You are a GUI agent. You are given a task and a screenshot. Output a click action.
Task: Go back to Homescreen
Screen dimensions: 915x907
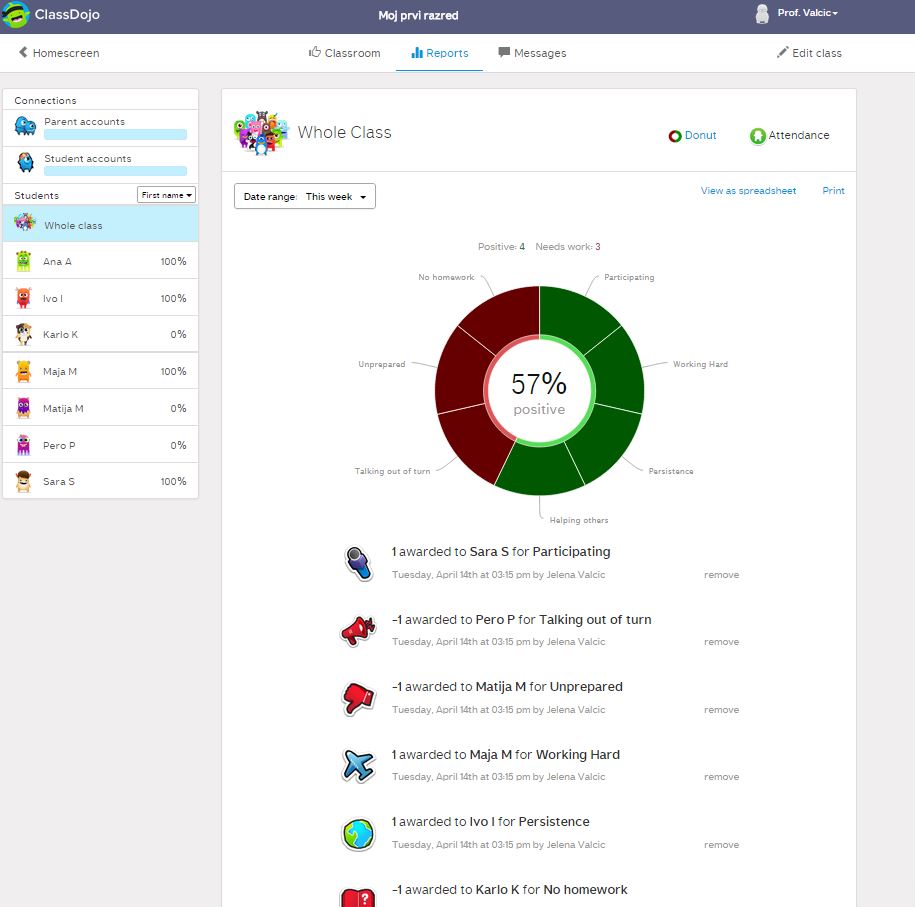pyautogui.click(x=59, y=53)
